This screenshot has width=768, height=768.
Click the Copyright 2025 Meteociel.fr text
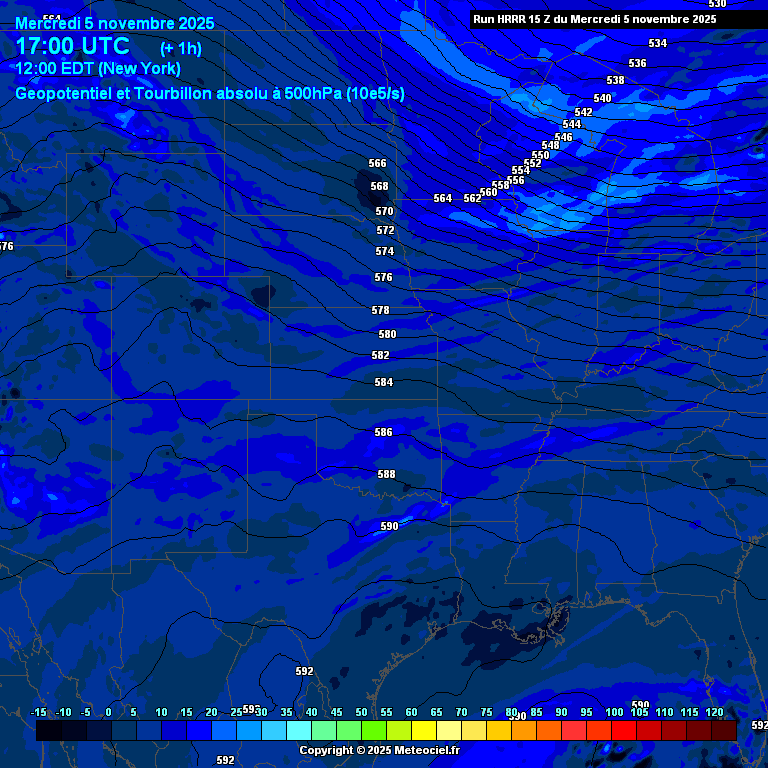tap(380, 750)
